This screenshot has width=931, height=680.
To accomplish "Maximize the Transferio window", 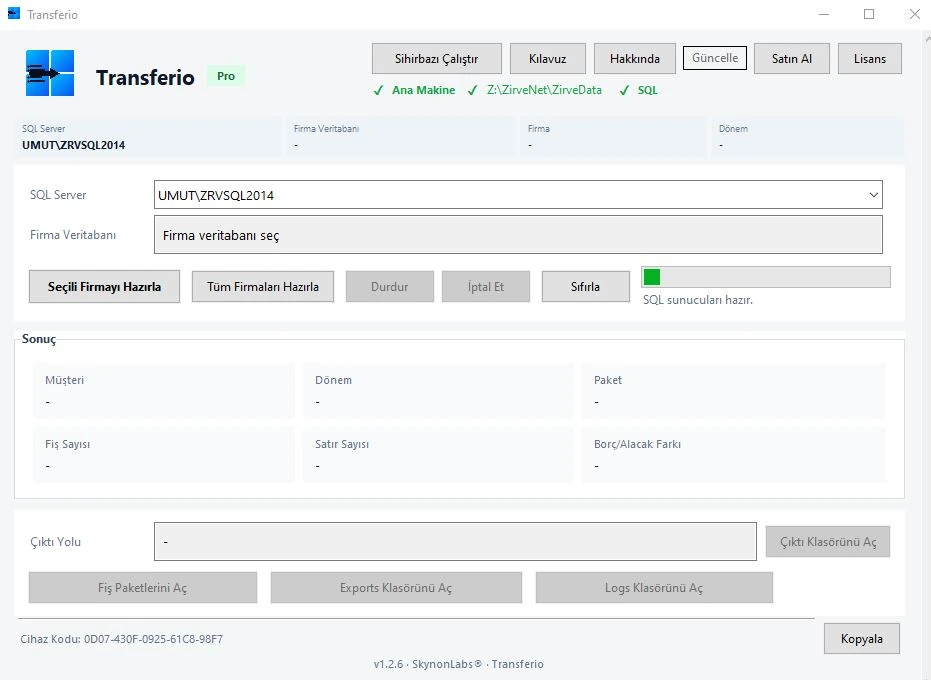I will tap(869, 14).
